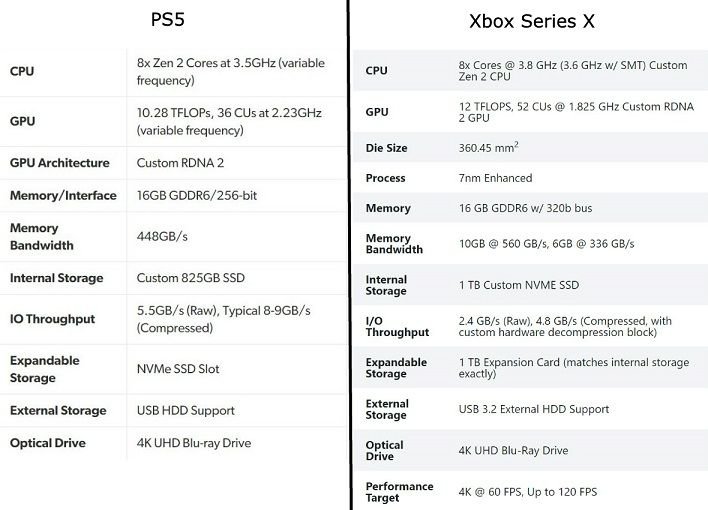Click the 'Custom 825GB SSD' value
Viewport: 708px width, 510px height.
[x=189, y=278]
